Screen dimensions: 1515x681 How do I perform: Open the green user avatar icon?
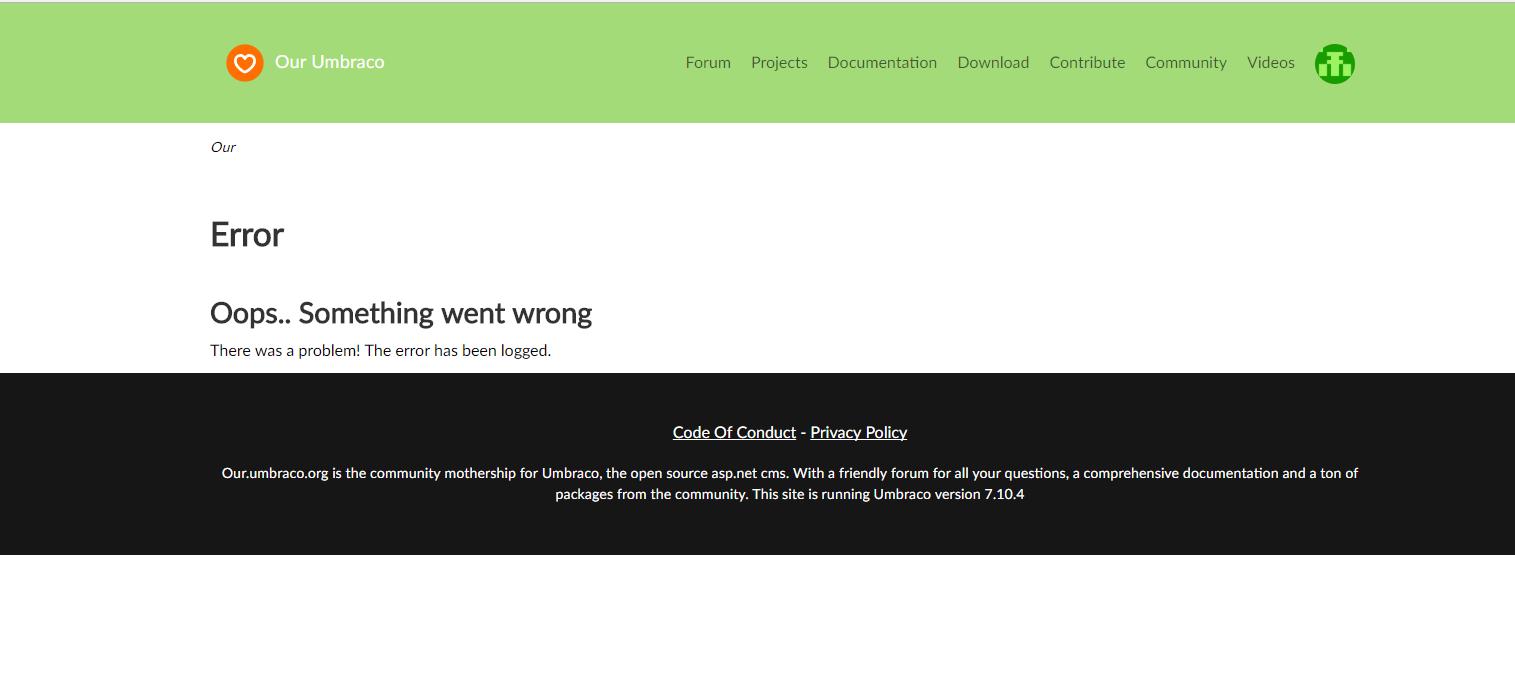[1334, 64]
